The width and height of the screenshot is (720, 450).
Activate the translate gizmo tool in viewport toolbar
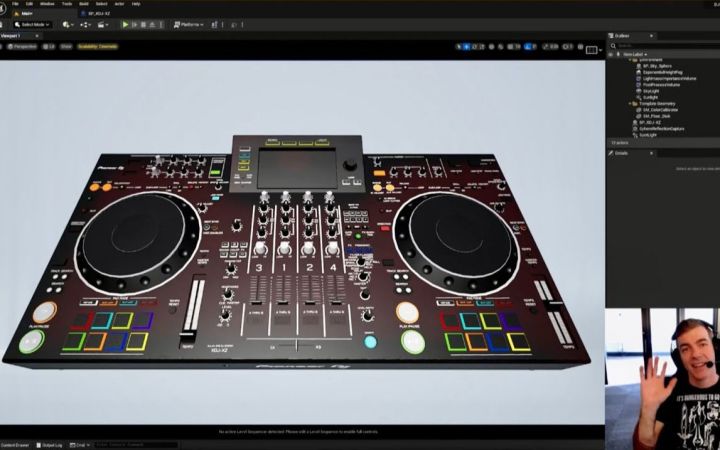pyautogui.click(x=466, y=46)
